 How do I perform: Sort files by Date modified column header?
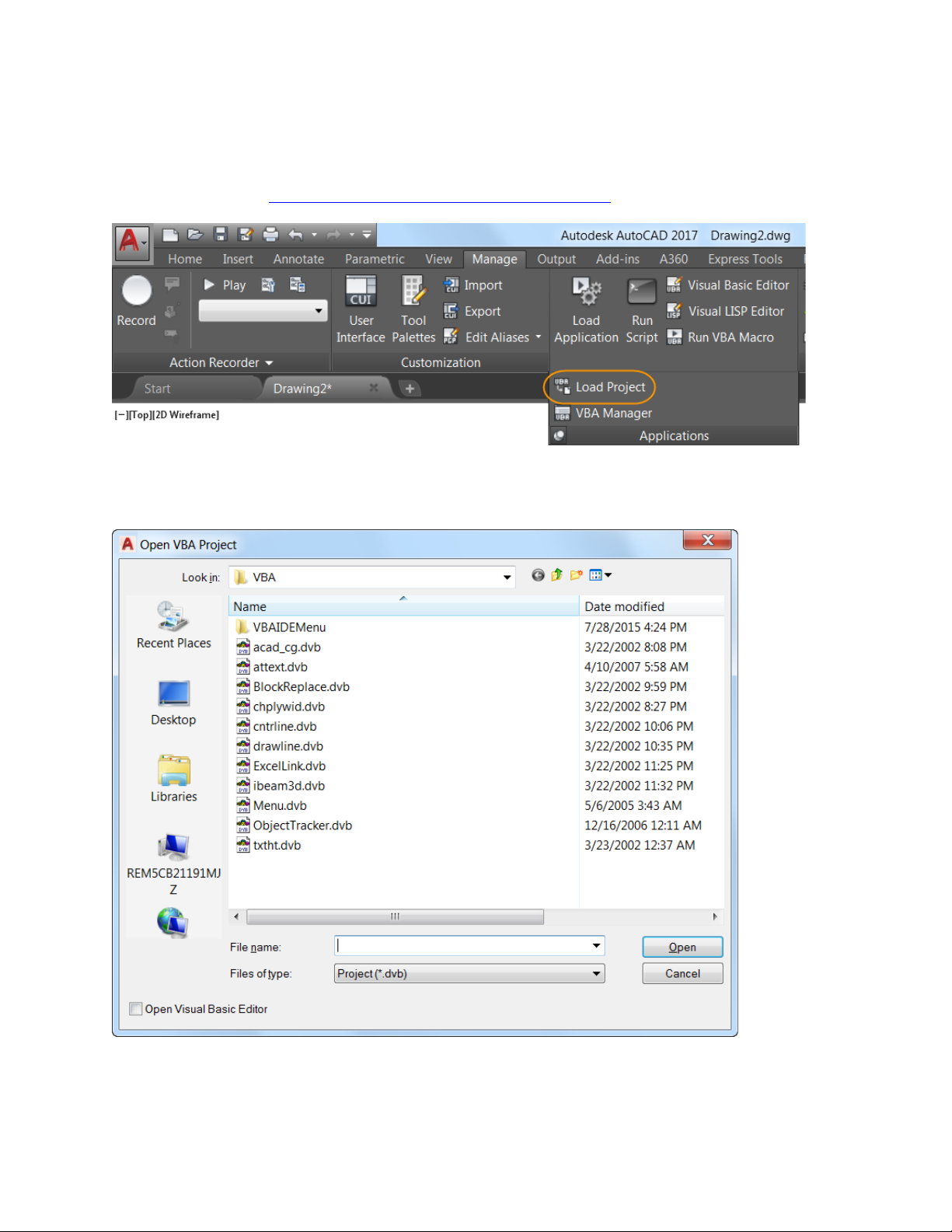click(x=651, y=606)
